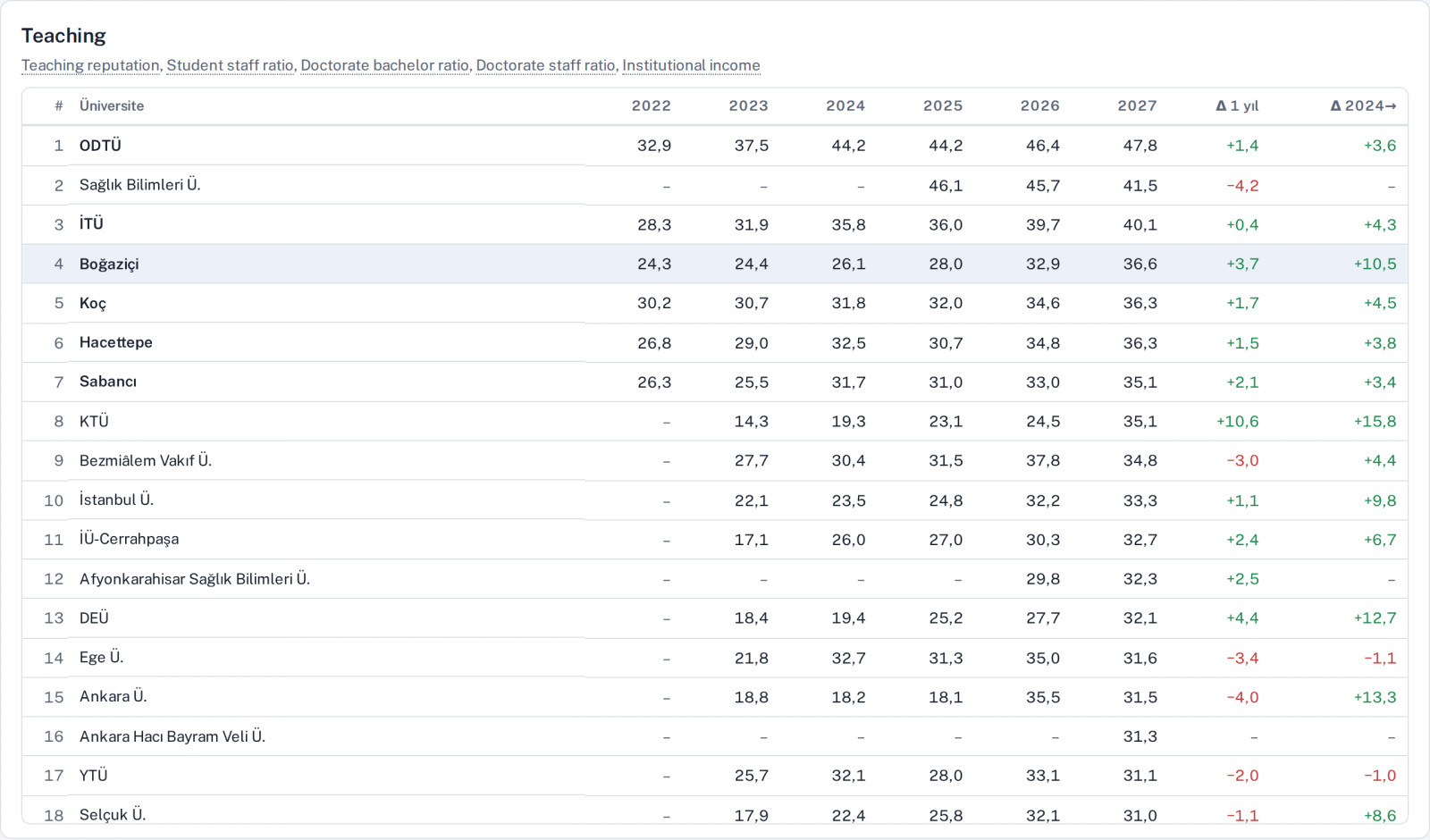Screen dimensions: 1430x840
Task: Select the highlighted Boğaziçi row name
Action: point(109,264)
